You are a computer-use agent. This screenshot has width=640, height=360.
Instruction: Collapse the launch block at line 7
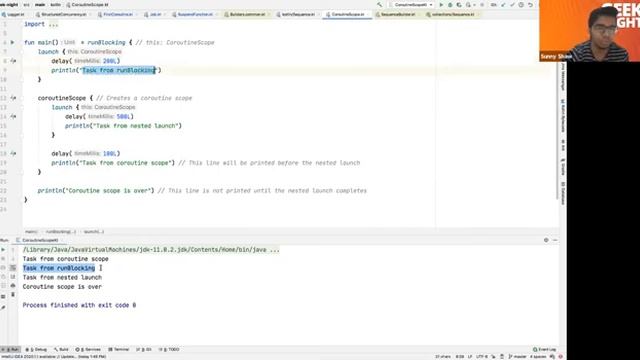pos(22,52)
